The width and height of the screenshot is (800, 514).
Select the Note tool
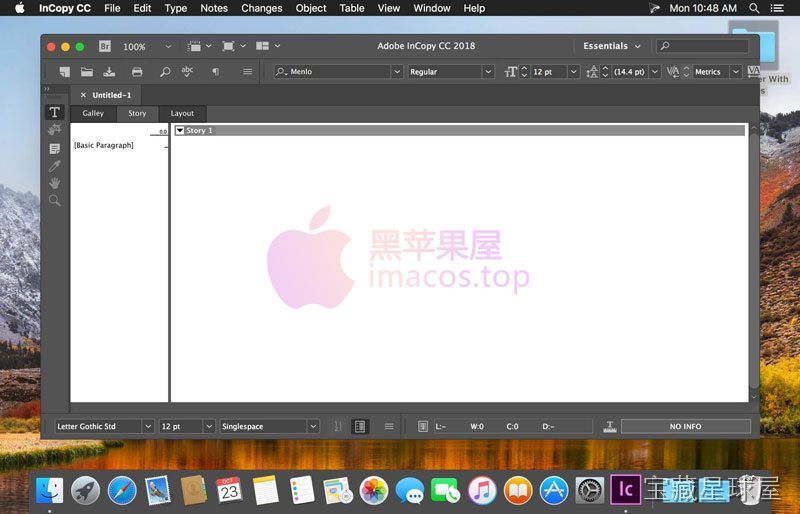pos(55,149)
